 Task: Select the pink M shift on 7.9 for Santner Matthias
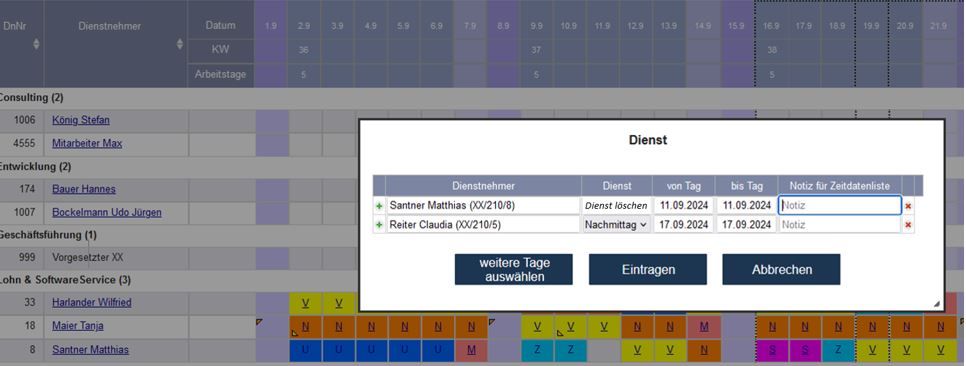point(471,350)
